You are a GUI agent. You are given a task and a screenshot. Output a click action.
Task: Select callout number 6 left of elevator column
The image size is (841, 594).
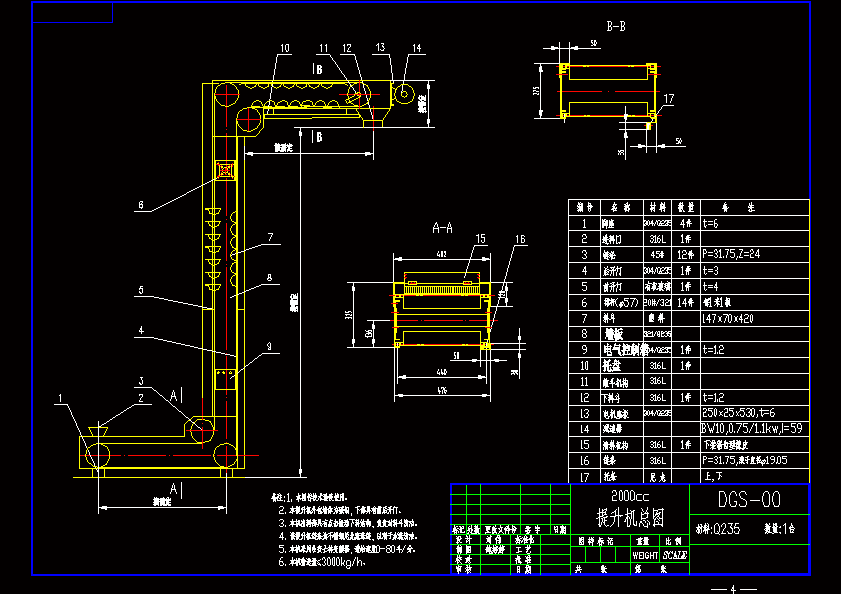click(141, 204)
